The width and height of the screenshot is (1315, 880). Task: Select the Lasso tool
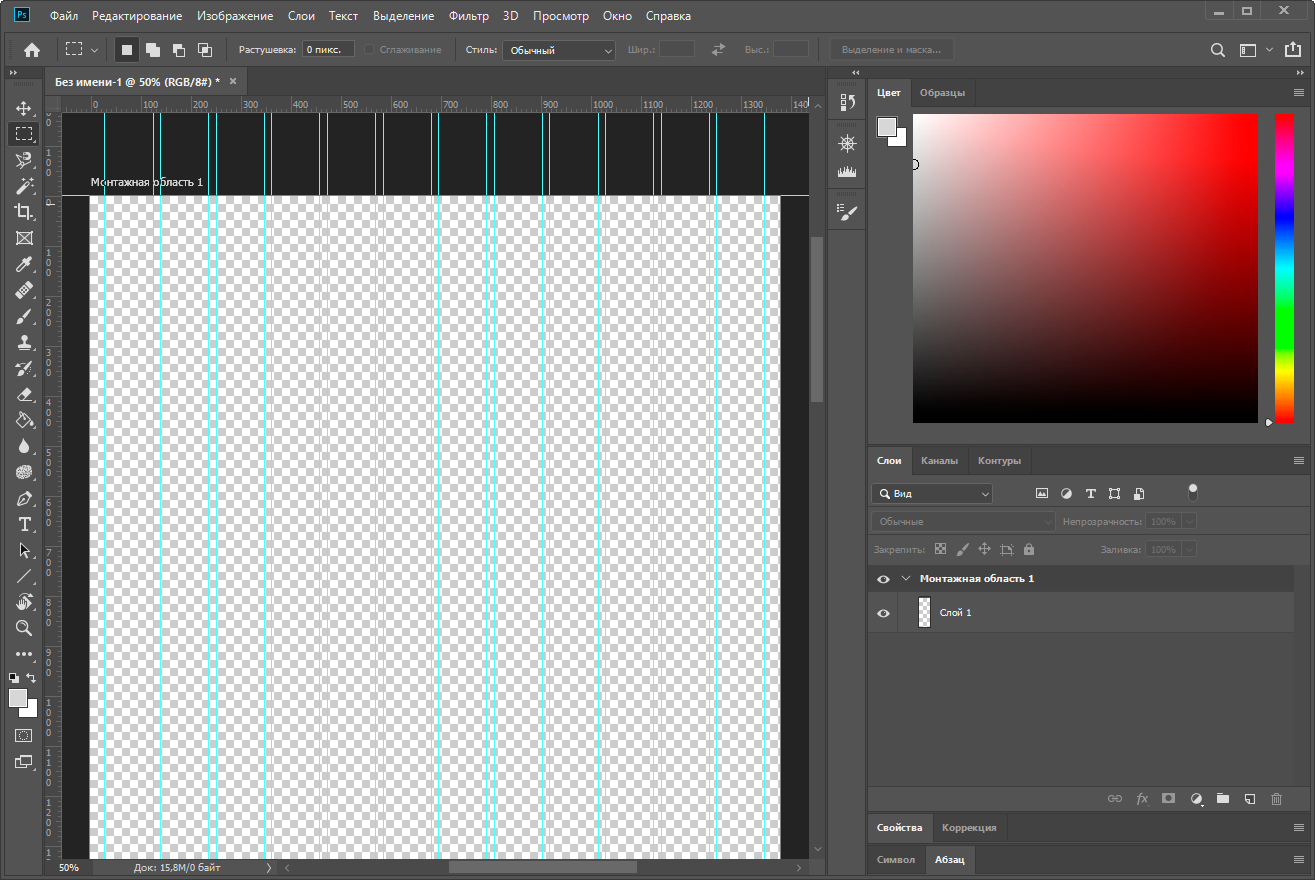point(24,160)
